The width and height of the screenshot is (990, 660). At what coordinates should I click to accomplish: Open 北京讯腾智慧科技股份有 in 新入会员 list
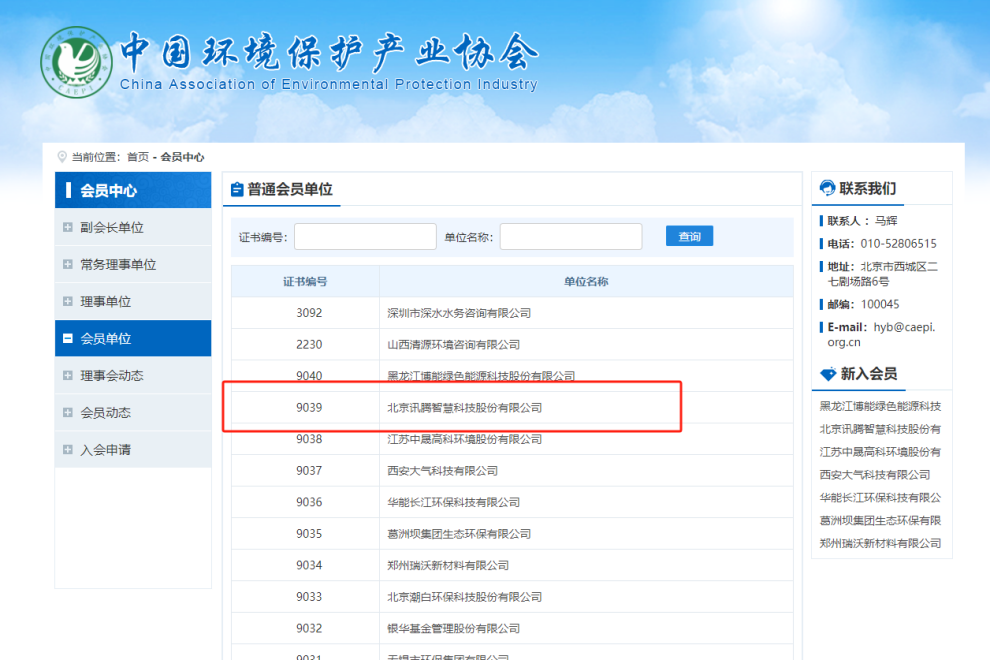pos(880,429)
